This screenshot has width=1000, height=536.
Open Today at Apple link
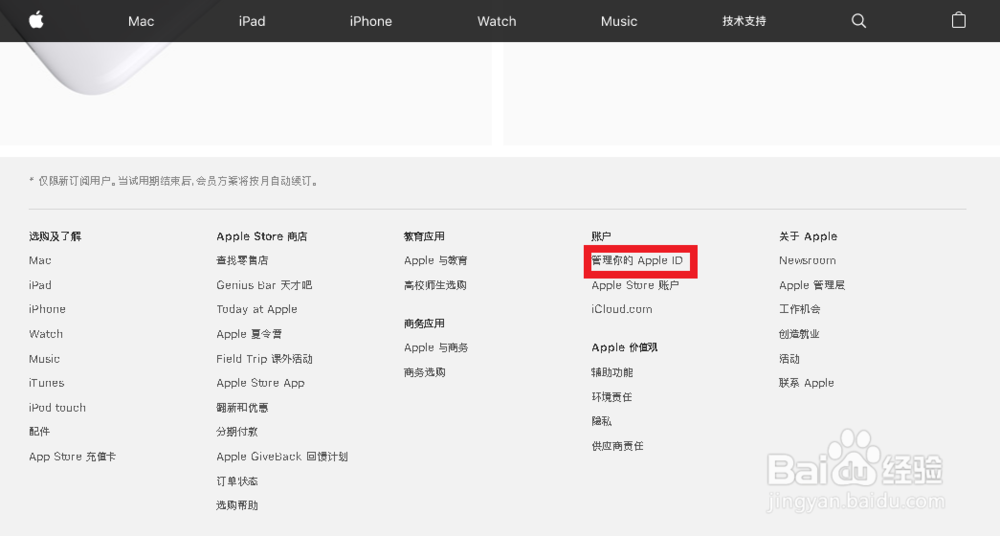click(256, 309)
